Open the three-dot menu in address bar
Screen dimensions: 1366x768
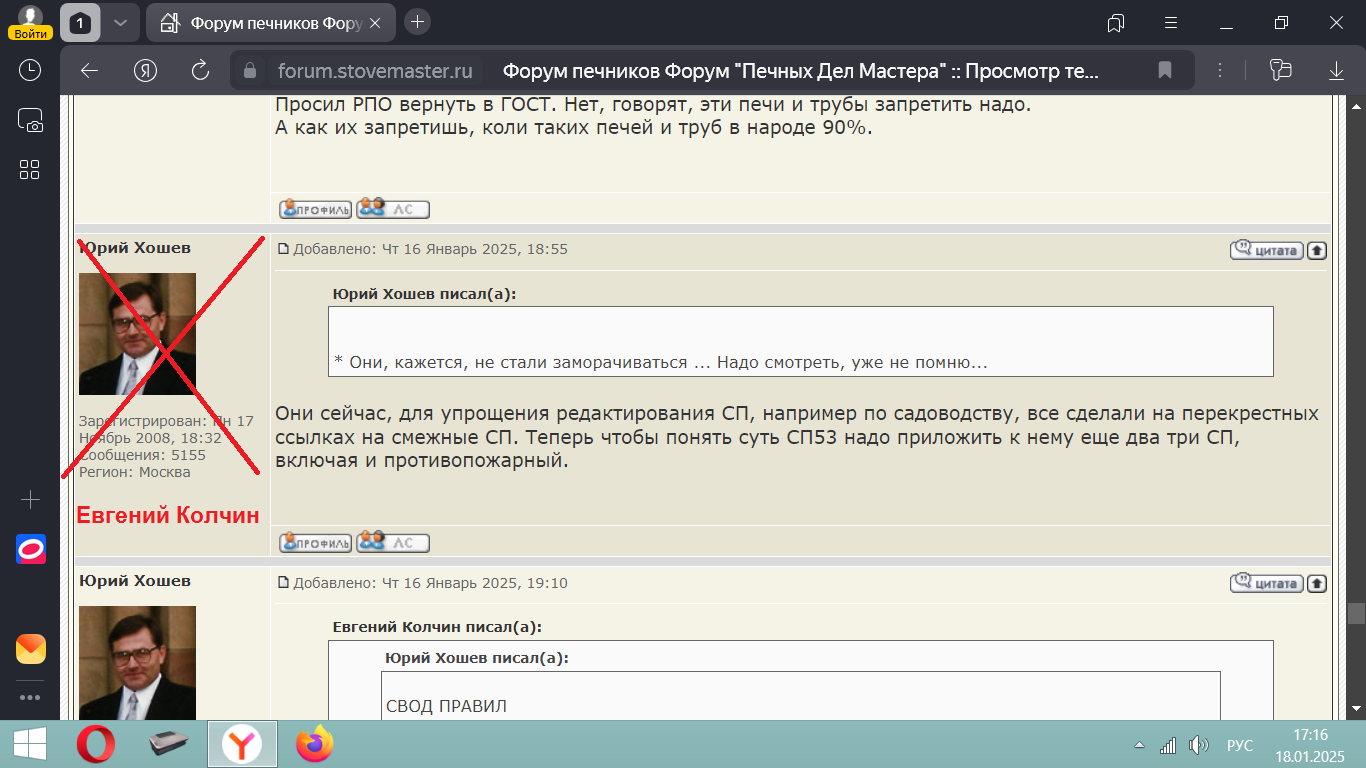pos(1220,70)
